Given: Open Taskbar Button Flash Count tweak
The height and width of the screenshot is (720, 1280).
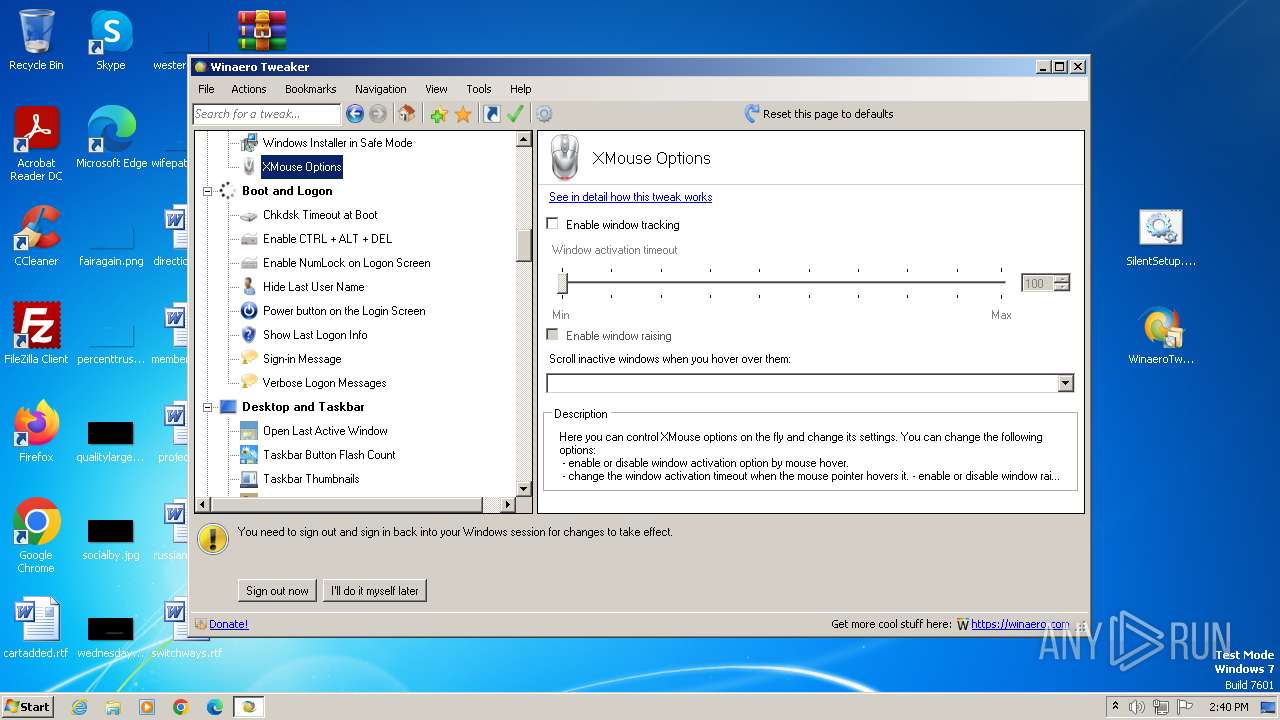Looking at the screenshot, I should pos(329,455).
